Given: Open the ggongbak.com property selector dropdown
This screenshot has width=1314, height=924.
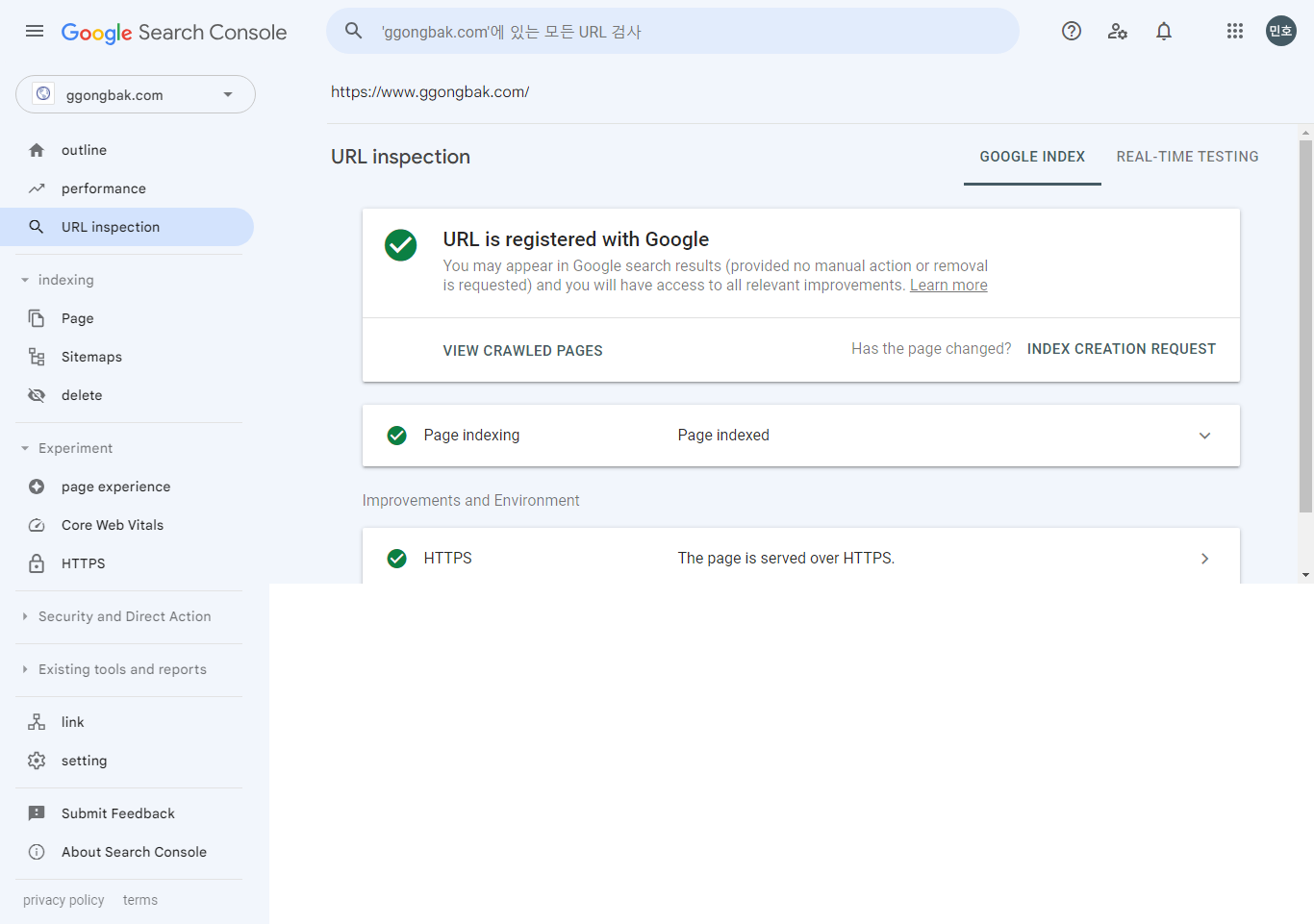Looking at the screenshot, I should [136, 95].
